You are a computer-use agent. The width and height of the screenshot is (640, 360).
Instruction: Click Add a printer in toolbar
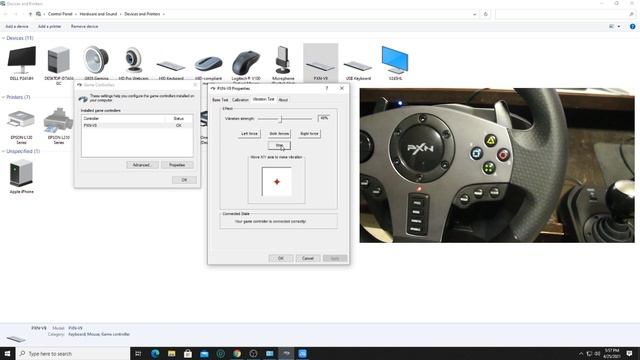(49, 27)
